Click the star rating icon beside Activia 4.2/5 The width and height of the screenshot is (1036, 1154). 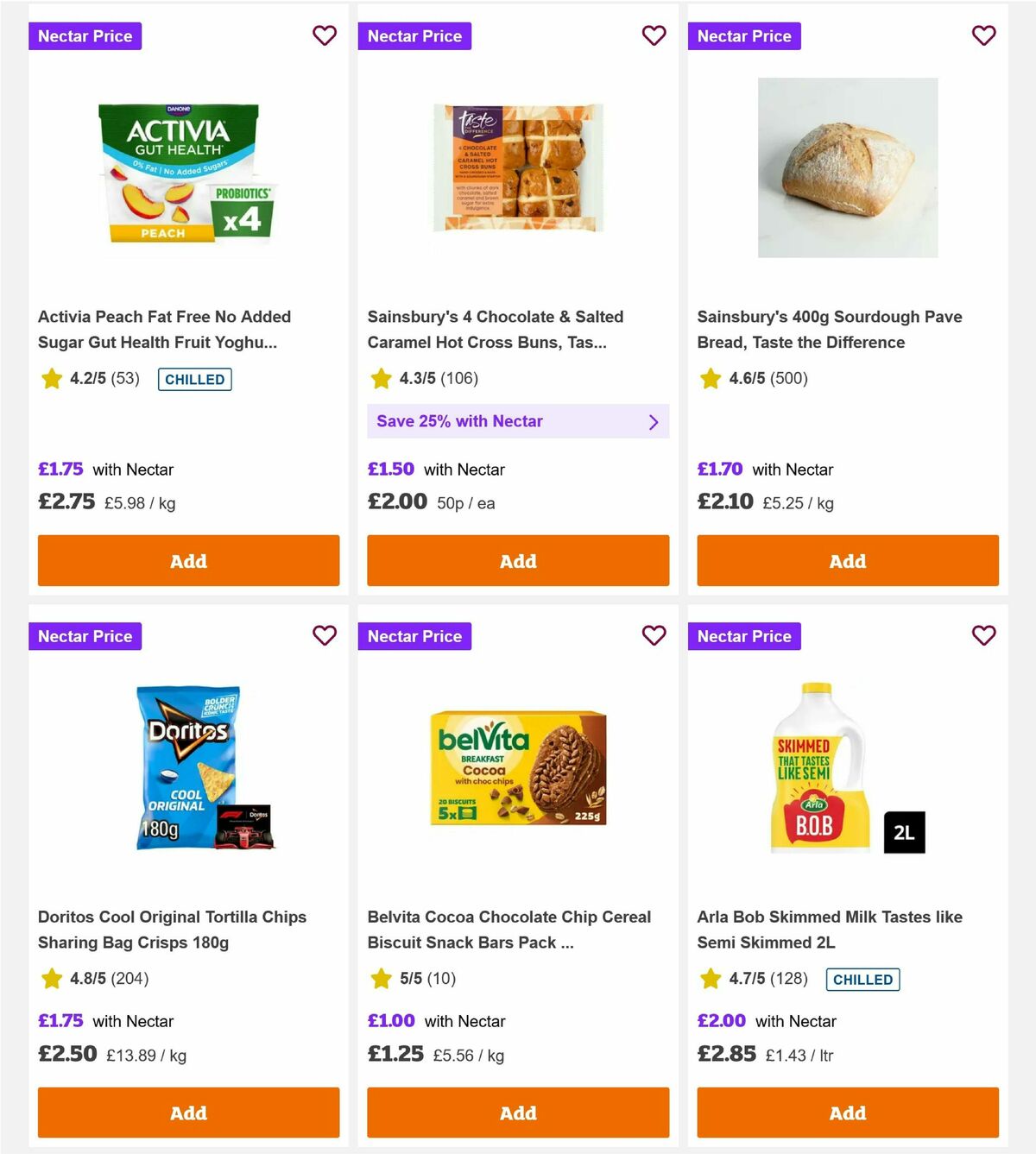pyautogui.click(x=52, y=378)
